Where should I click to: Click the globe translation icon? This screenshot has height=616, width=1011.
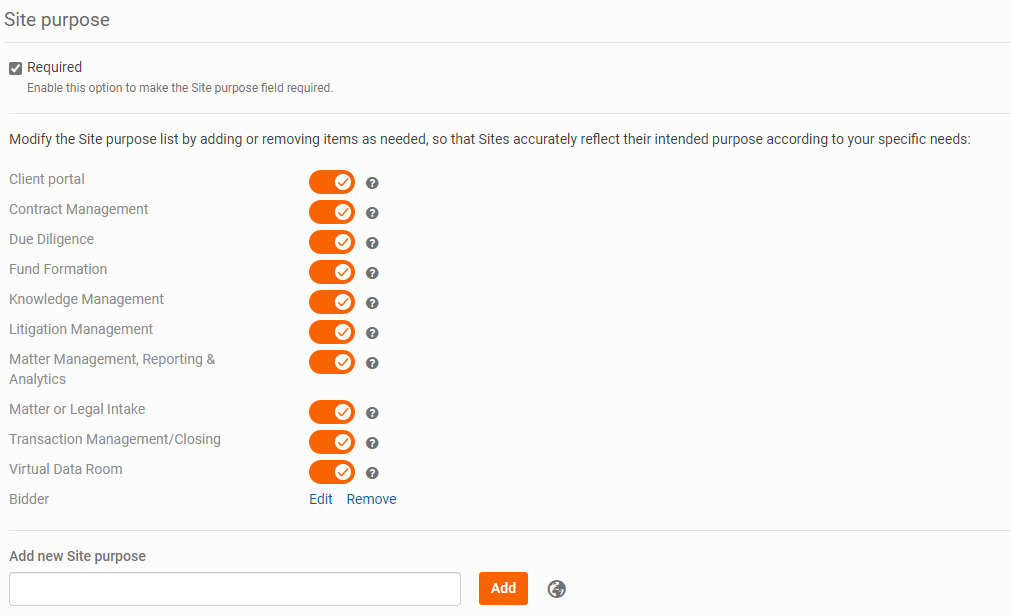click(557, 589)
